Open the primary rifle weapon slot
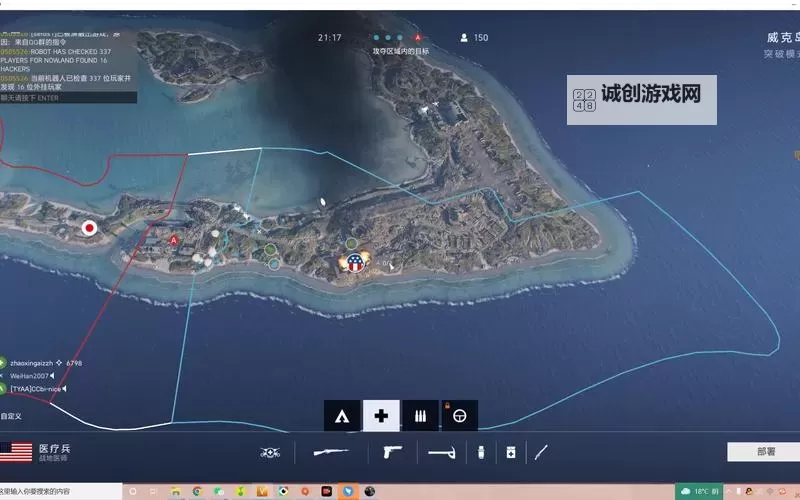800x500 pixels. click(x=331, y=452)
